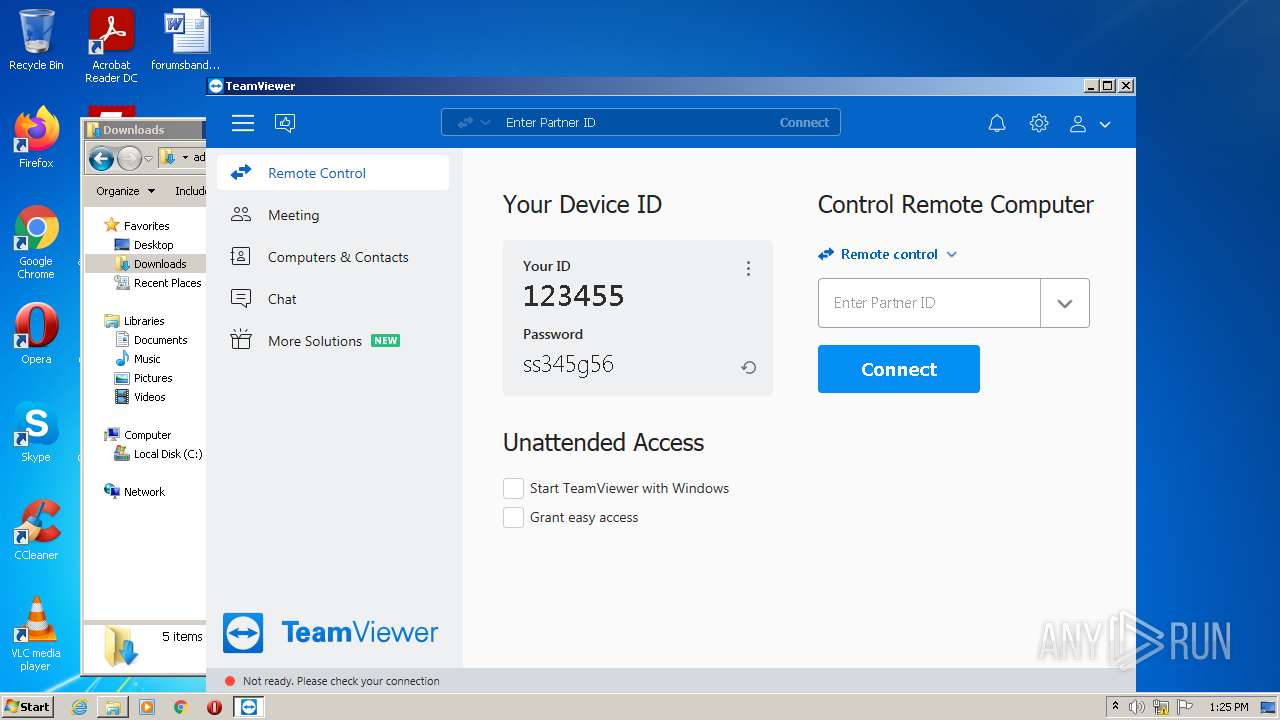Viewport: 1280px width, 720px height.
Task: Select the forumsband Word document icon
Action: pos(186,41)
